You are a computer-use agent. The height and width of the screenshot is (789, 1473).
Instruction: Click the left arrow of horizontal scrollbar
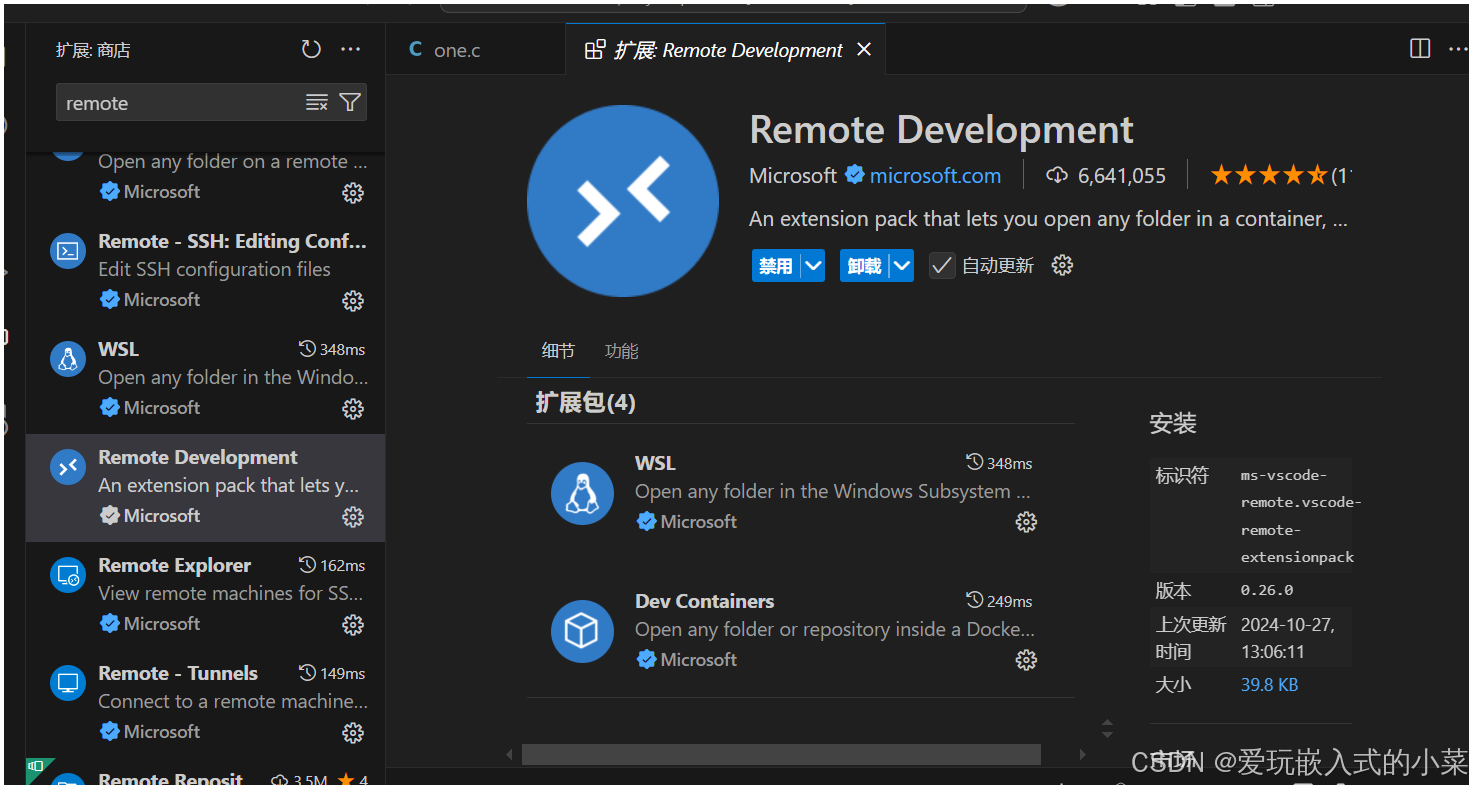pos(509,754)
